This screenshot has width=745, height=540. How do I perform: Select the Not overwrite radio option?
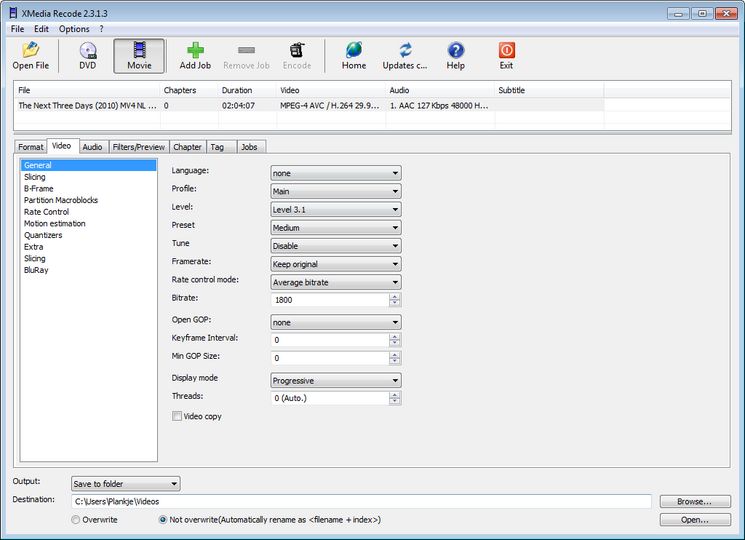[x=163, y=520]
